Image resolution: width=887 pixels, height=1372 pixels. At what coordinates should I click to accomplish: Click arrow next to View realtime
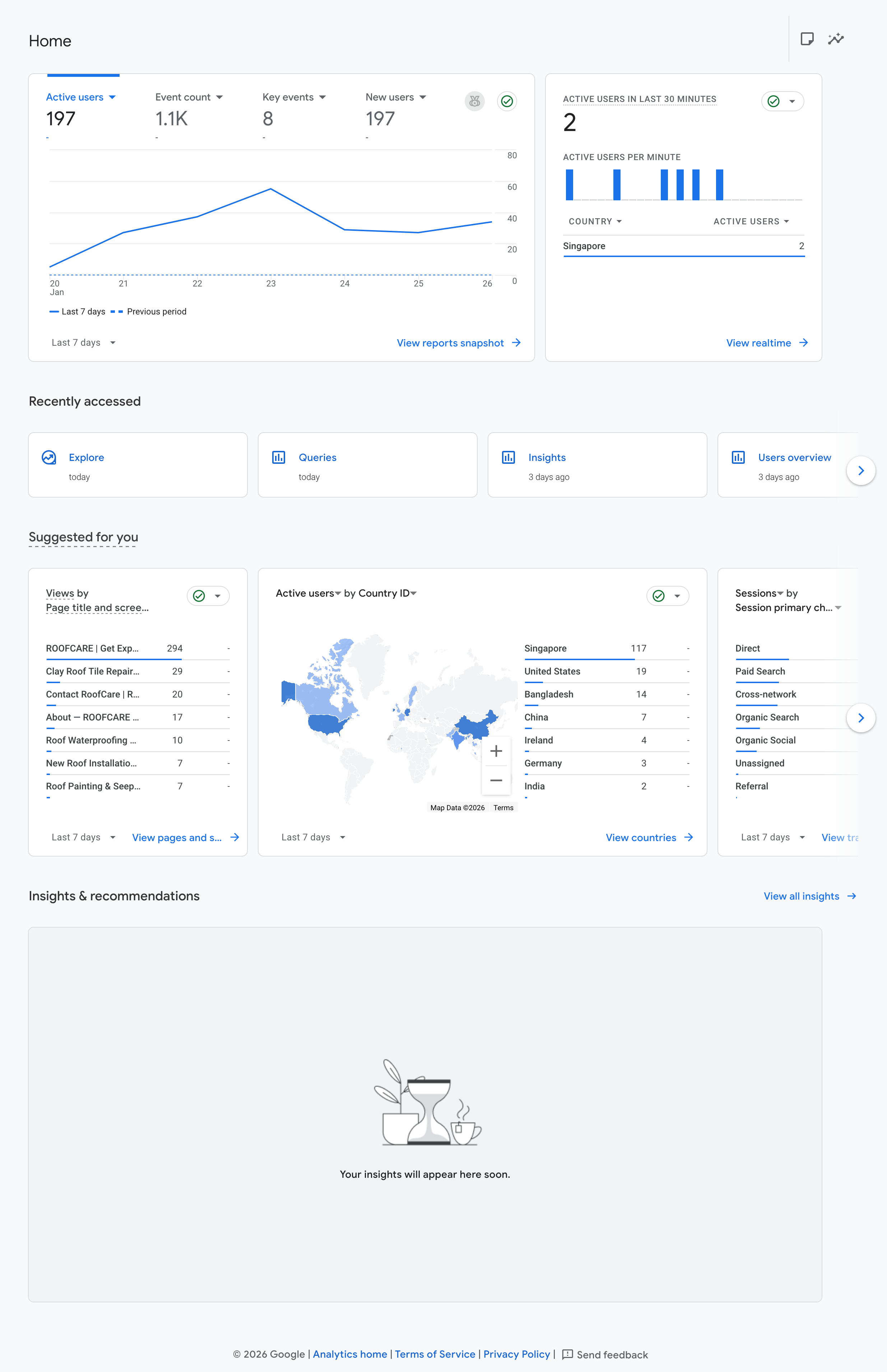pos(803,342)
